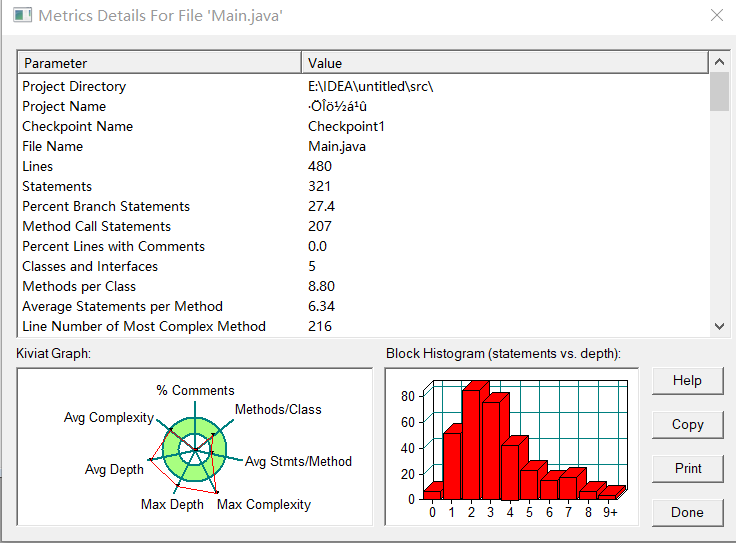This screenshot has width=736, height=543.
Task: Select the Project Directory row
Action: pyautogui.click(x=364, y=86)
